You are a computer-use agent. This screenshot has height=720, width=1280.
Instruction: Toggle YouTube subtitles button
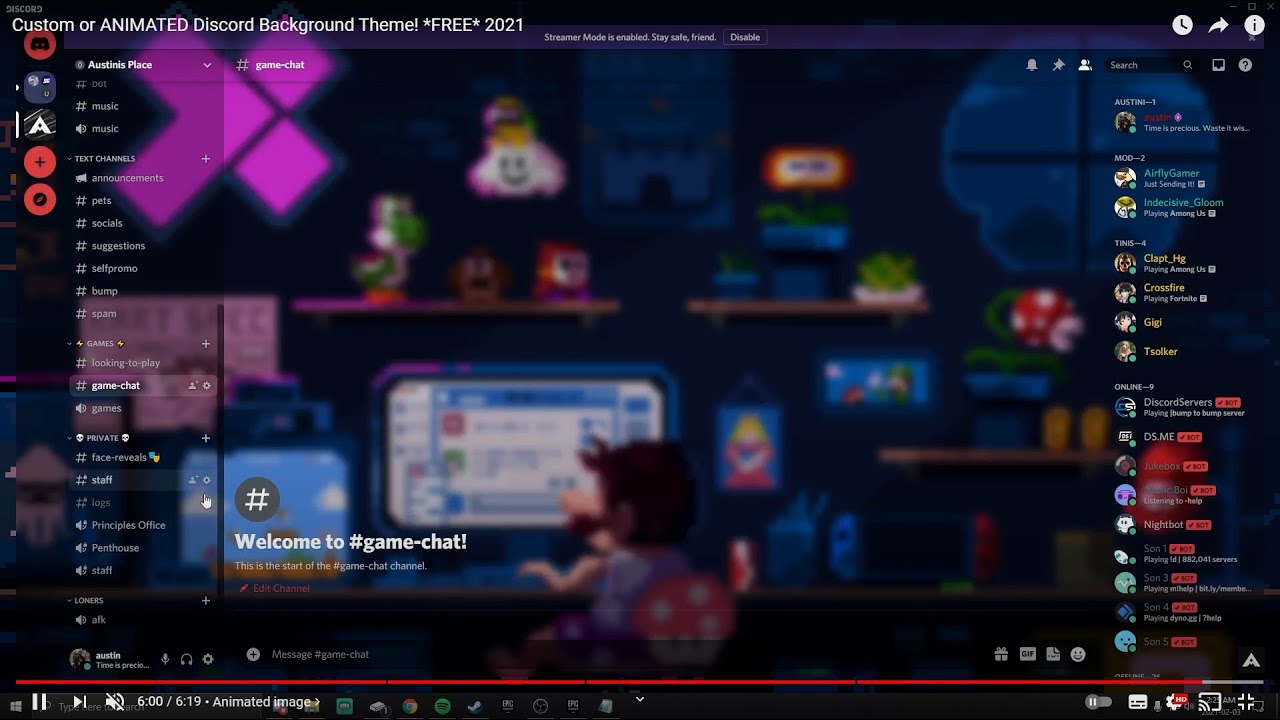1137,702
